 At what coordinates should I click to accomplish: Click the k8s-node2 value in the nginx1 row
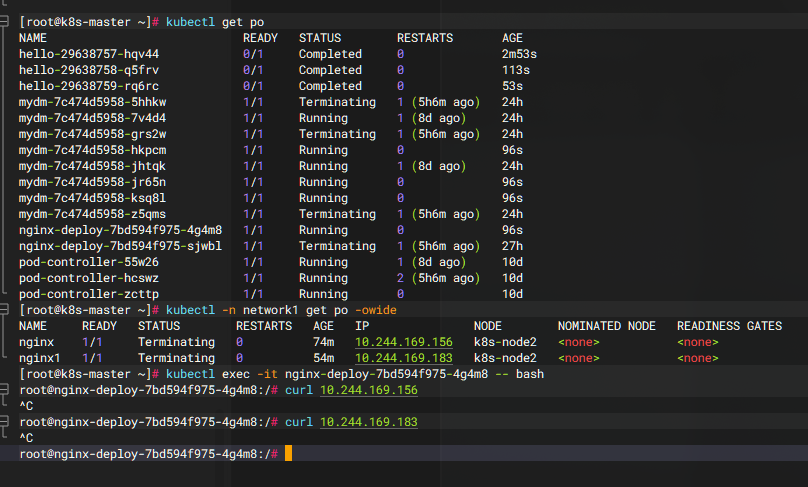coord(505,358)
